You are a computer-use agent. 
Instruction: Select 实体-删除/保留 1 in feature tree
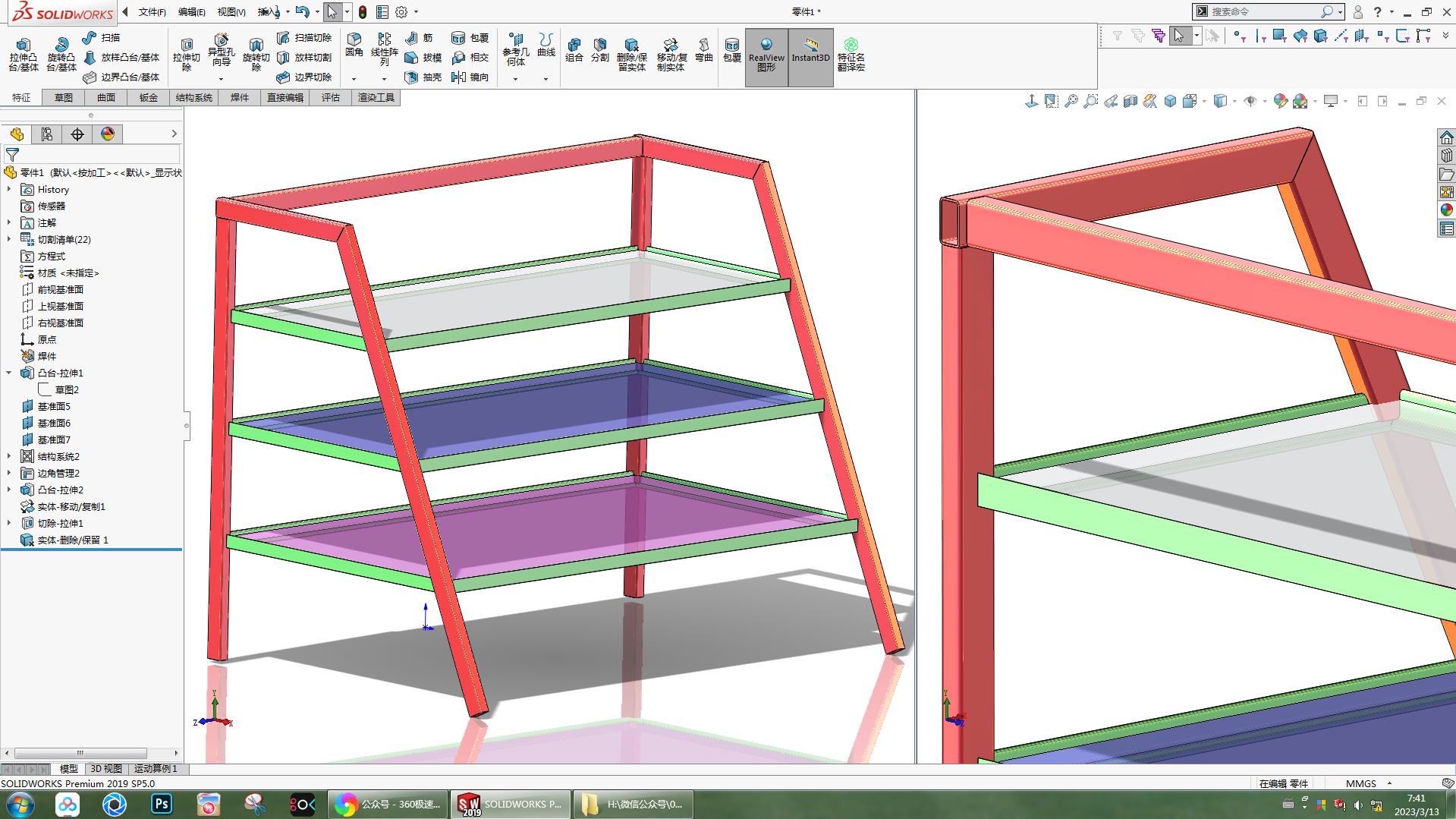(73, 540)
